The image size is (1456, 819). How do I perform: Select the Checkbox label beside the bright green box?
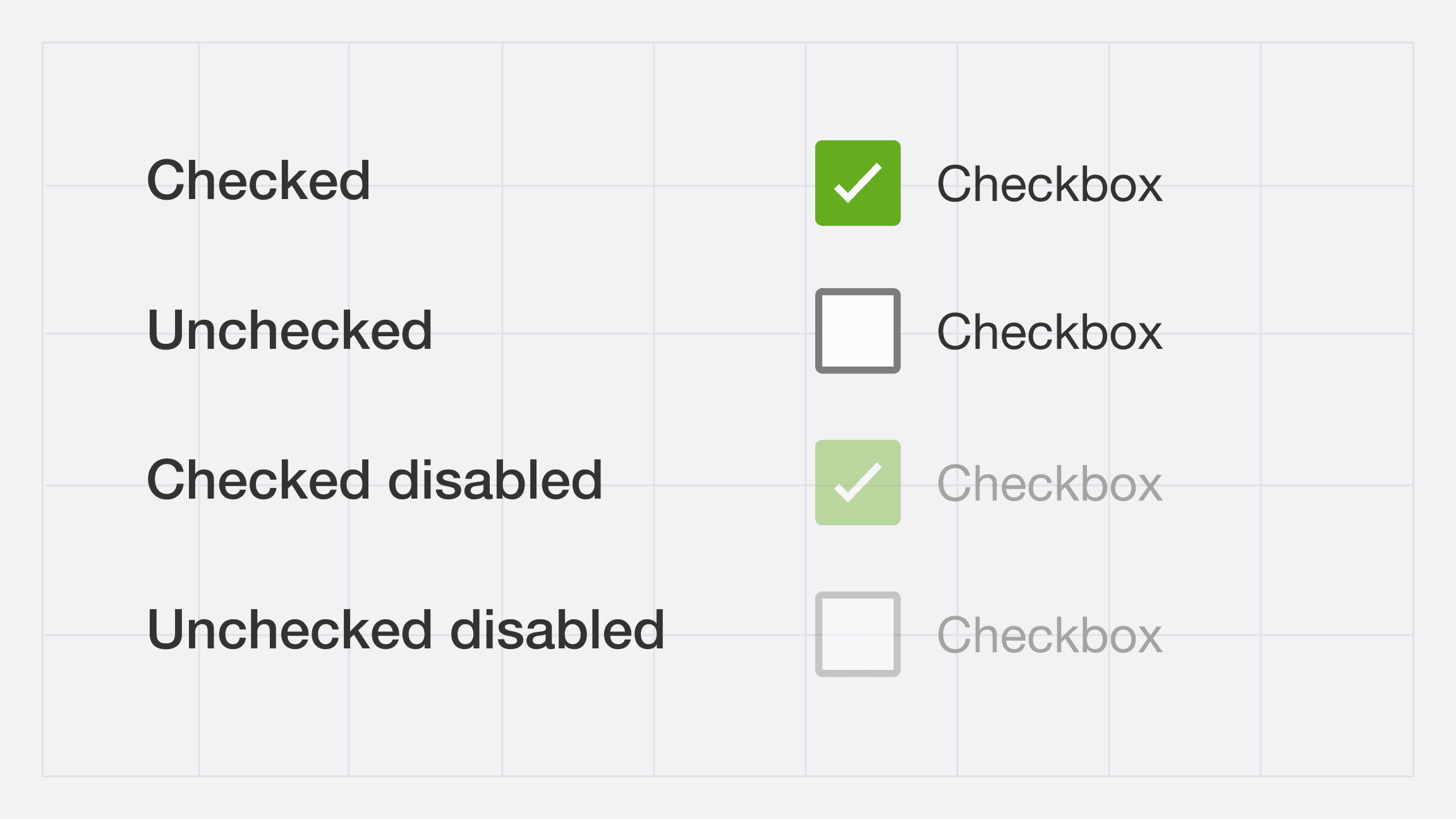[x=1049, y=184]
